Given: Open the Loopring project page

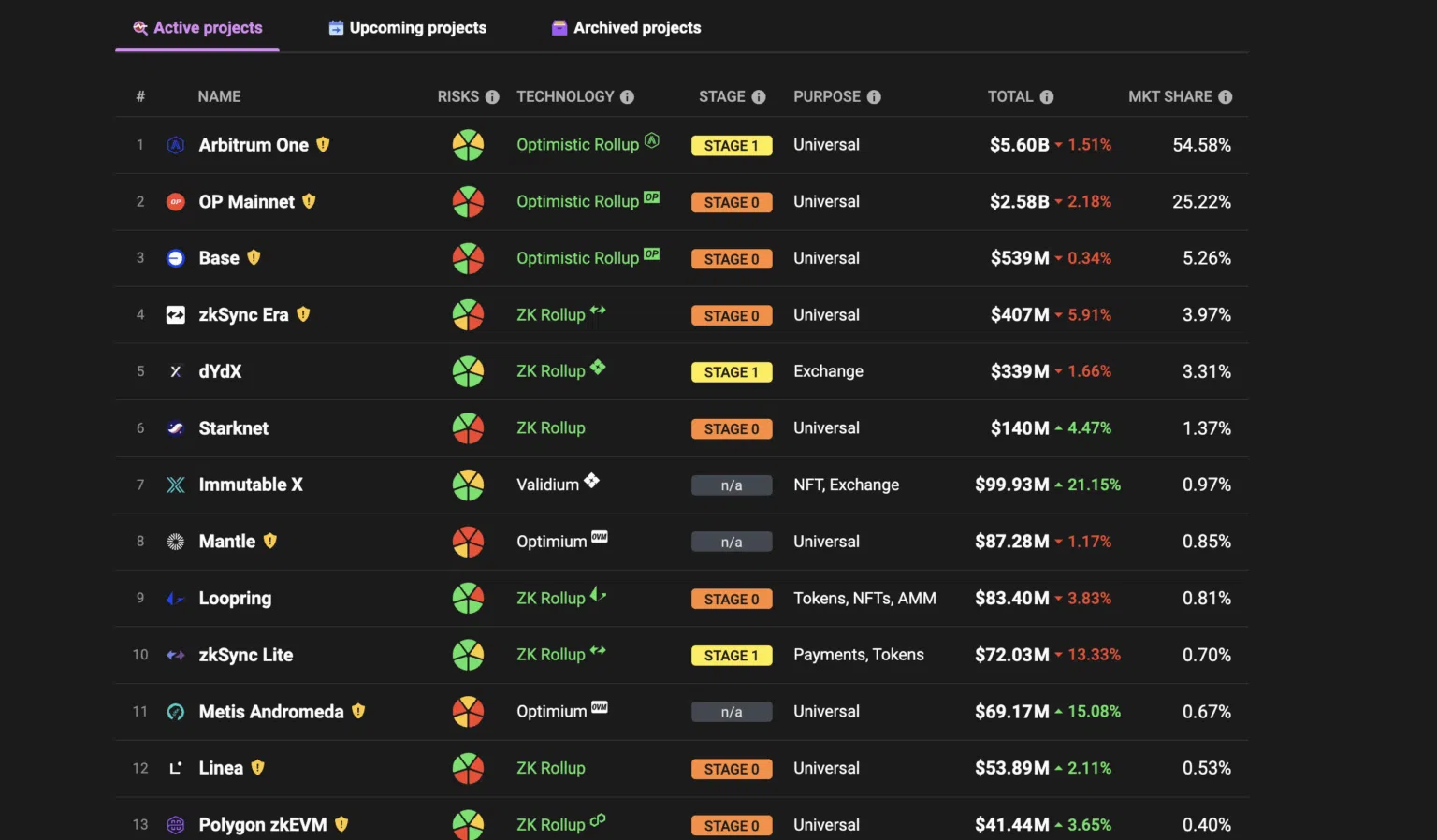Looking at the screenshot, I should point(235,599).
